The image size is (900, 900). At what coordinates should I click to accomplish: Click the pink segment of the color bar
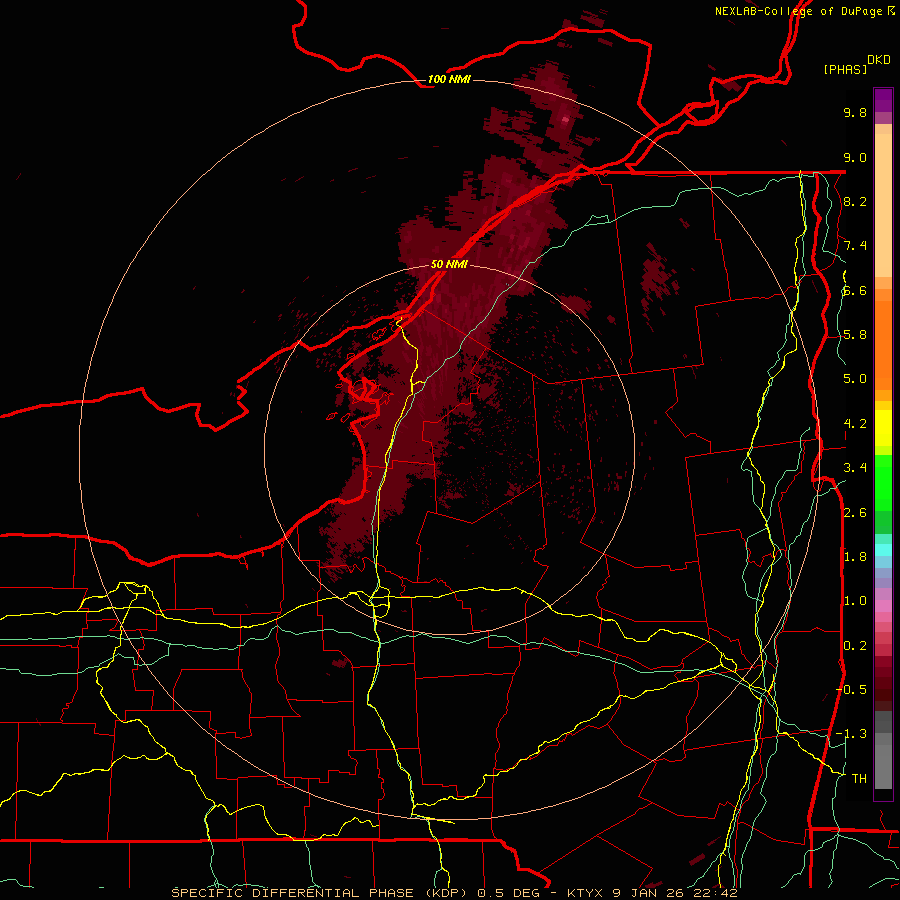[883, 606]
